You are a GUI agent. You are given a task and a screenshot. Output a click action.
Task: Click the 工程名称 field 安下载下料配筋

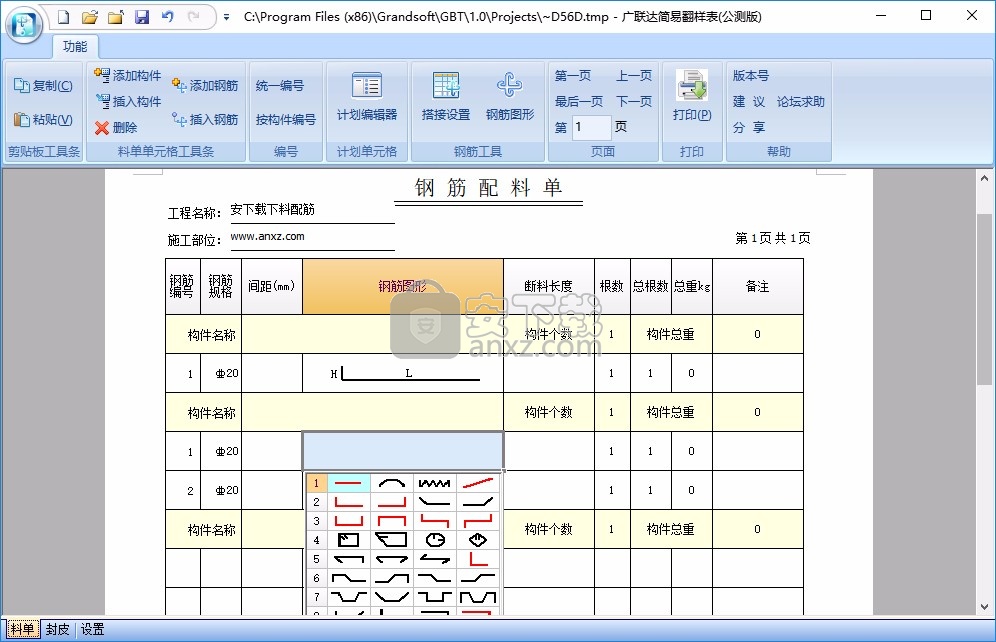coord(311,210)
